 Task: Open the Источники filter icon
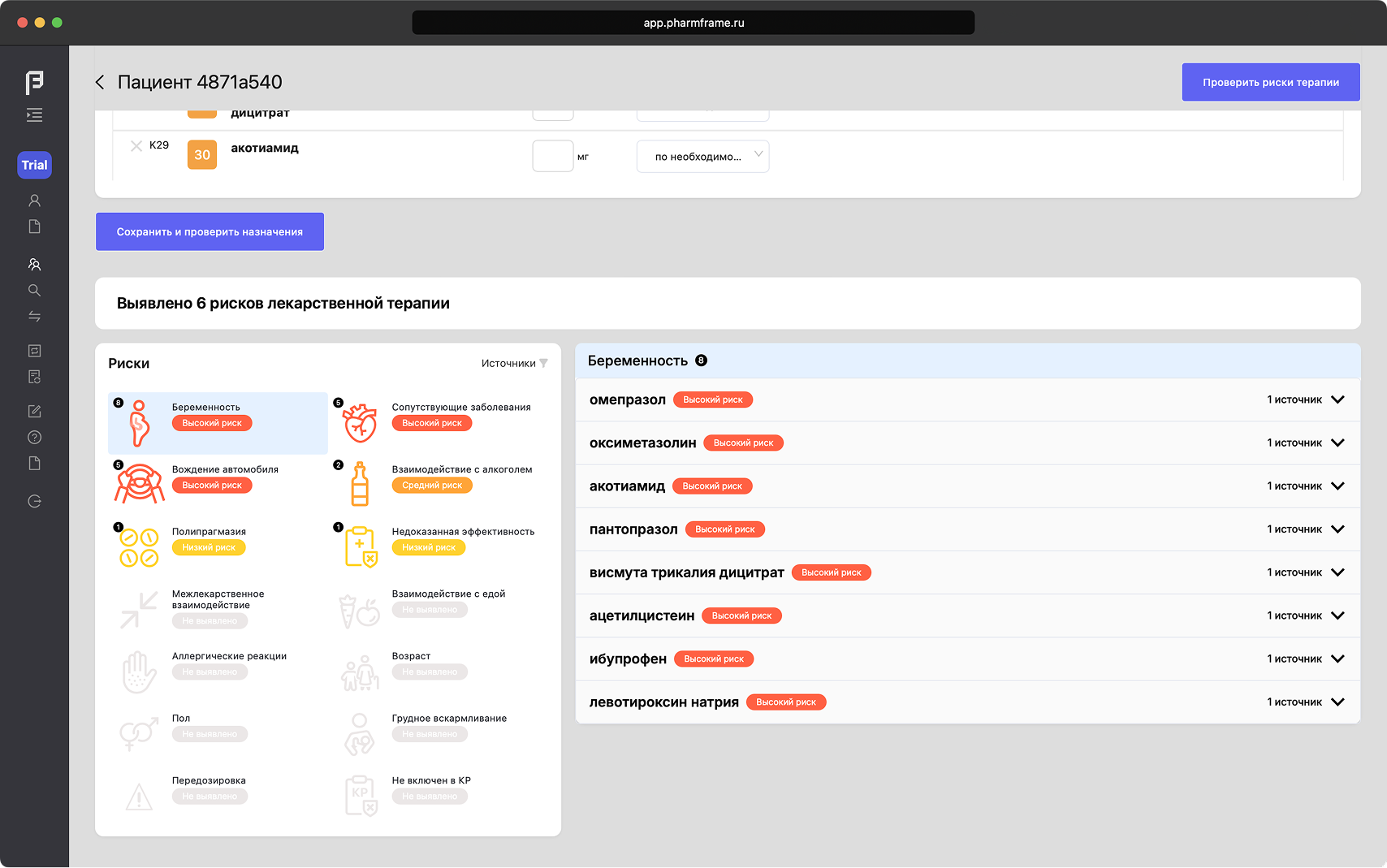(543, 364)
